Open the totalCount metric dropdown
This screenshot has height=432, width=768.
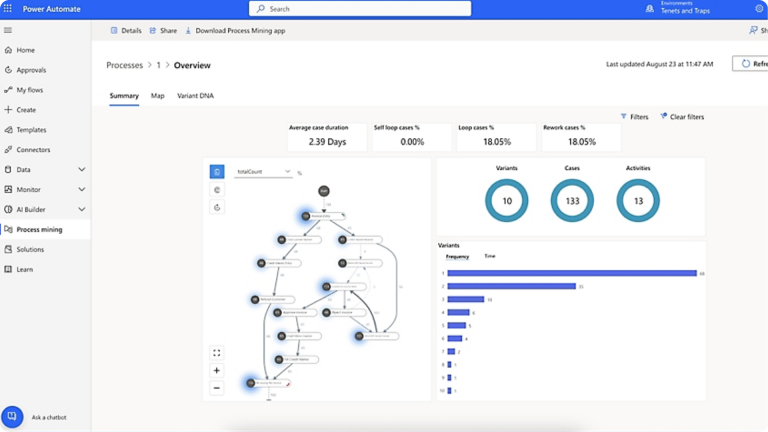(263, 172)
